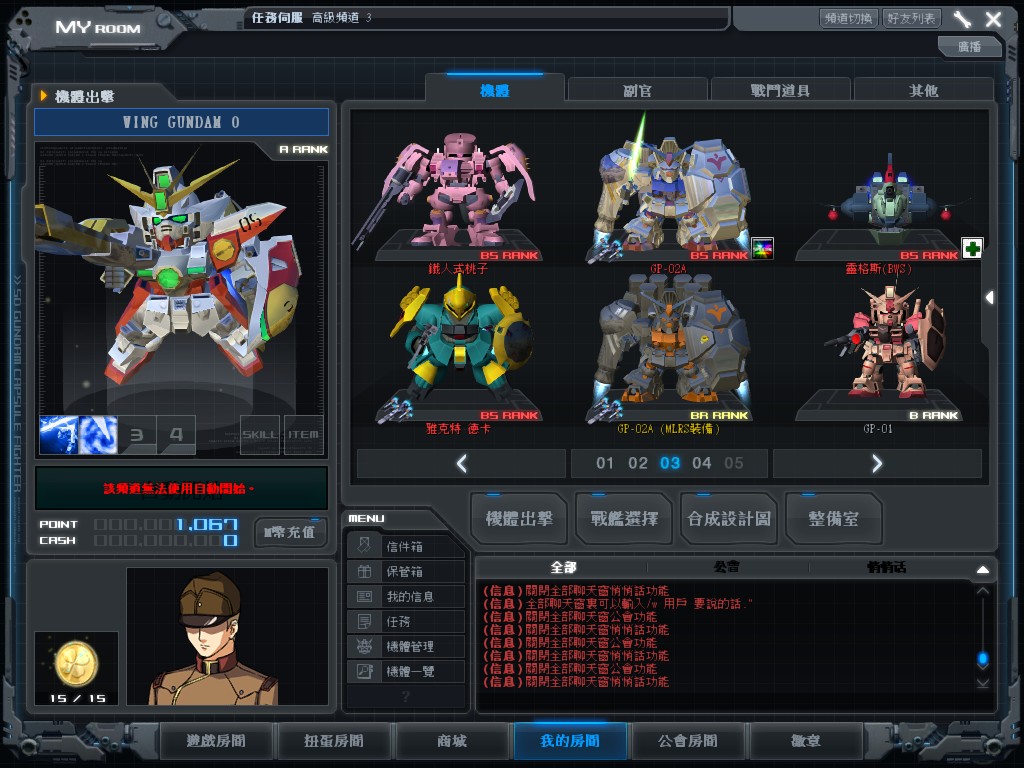Image resolution: width=1024 pixels, height=768 pixels.
Task: Show 公會 chat tab
Action: [727, 567]
